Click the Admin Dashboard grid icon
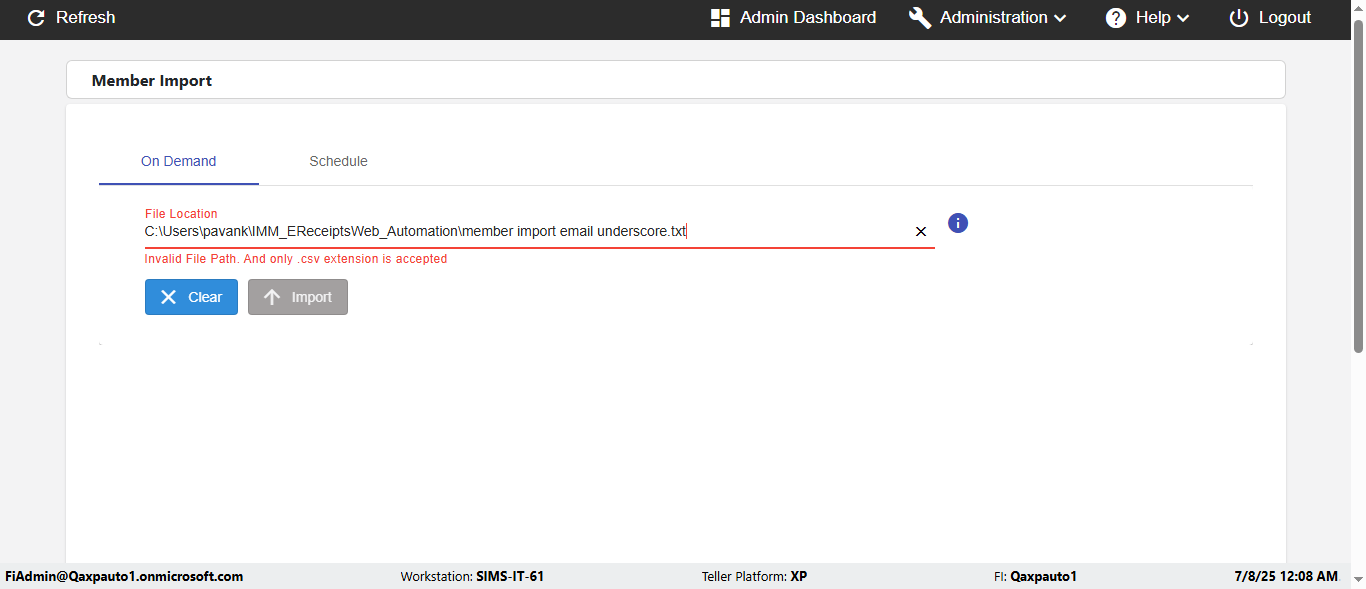The height and width of the screenshot is (589, 1366). [720, 18]
